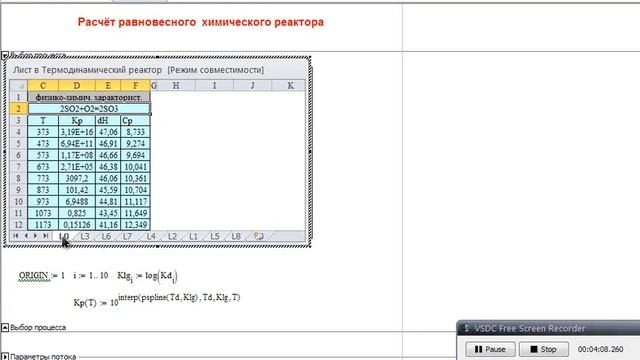
Task: Expand the Параметры потока area
Action: pyautogui.click(x=4, y=357)
